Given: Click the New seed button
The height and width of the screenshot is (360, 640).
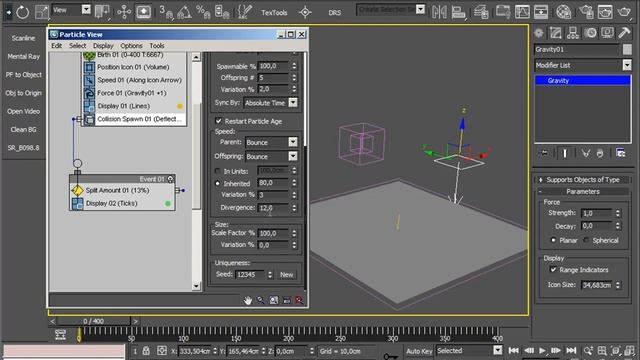Looking at the screenshot, I should (x=287, y=275).
